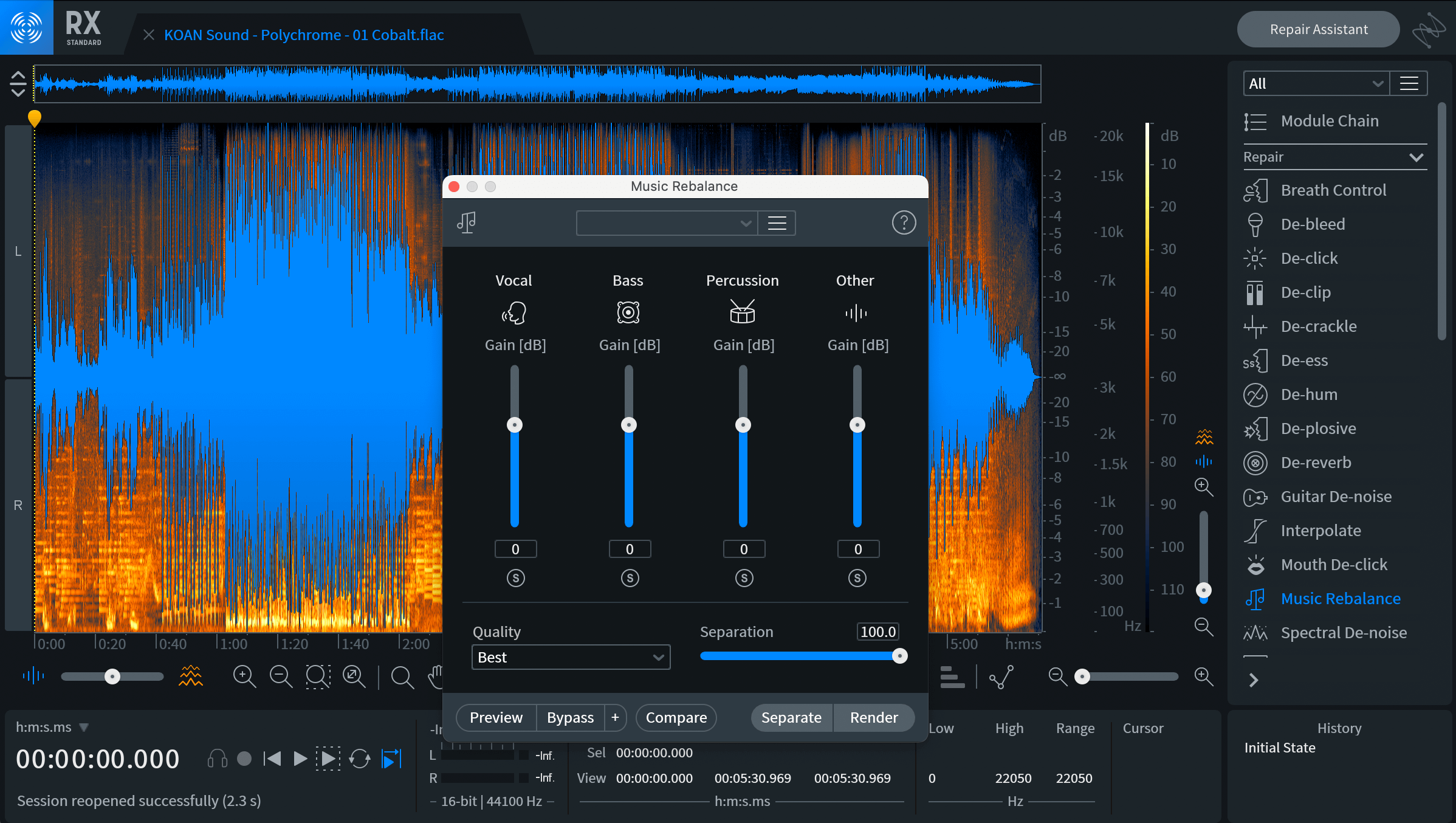
Task: Click the Vocal gain value field
Action: [515, 549]
